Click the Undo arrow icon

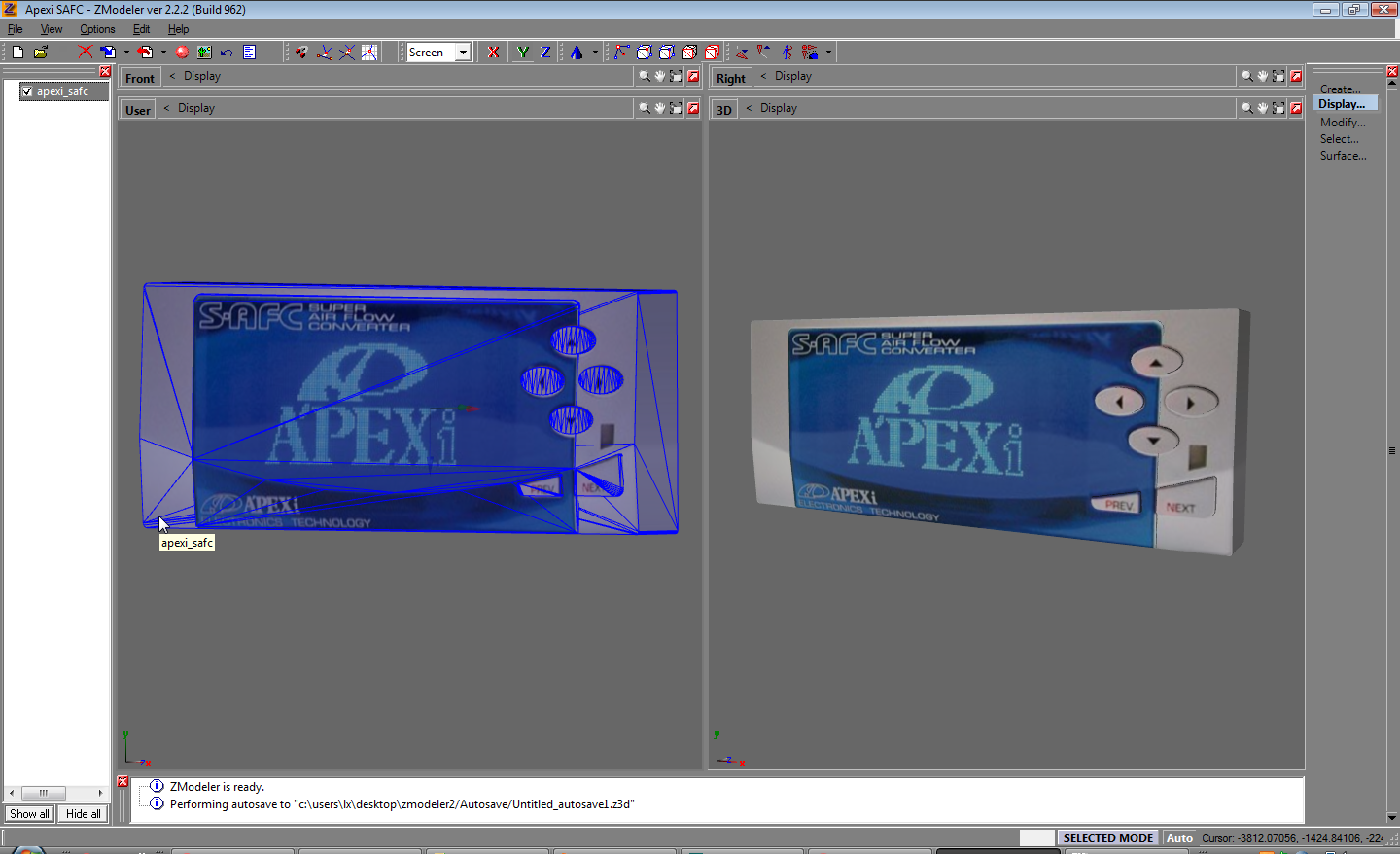(227, 52)
